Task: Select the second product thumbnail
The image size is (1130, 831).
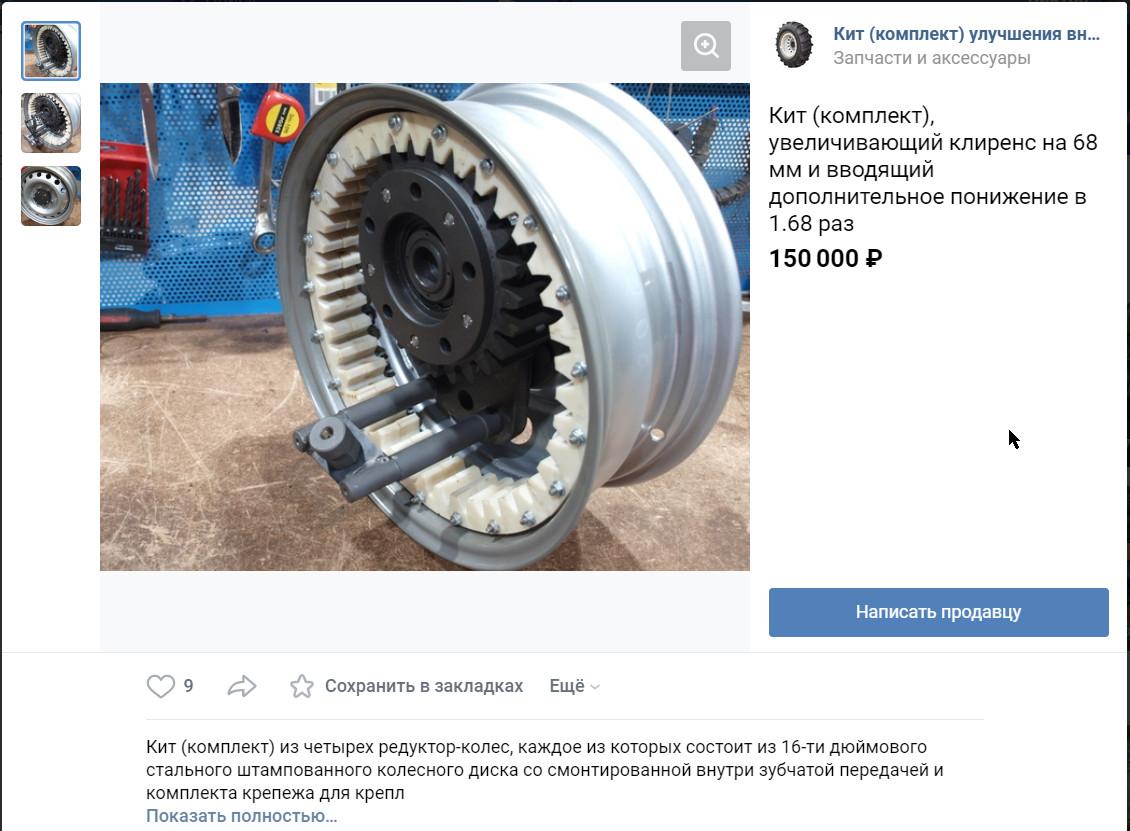Action: coord(51,123)
